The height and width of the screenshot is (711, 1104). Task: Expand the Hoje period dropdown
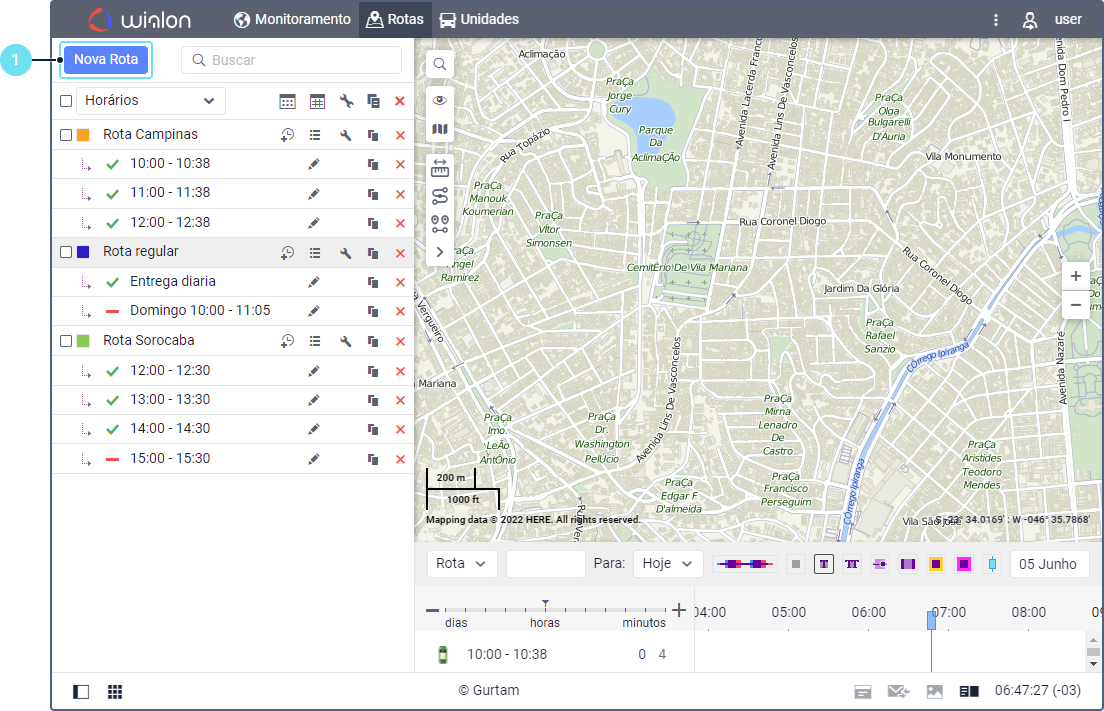(x=668, y=564)
